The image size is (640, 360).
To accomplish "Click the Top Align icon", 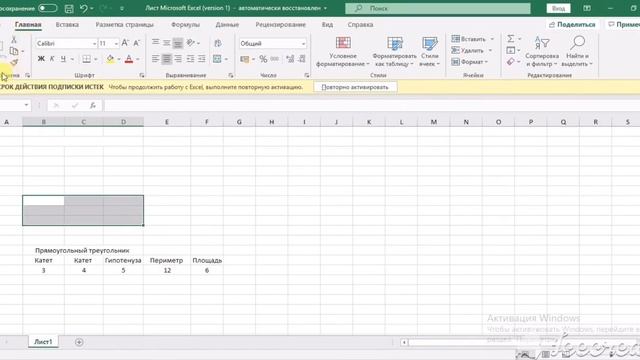I will pos(156,42).
